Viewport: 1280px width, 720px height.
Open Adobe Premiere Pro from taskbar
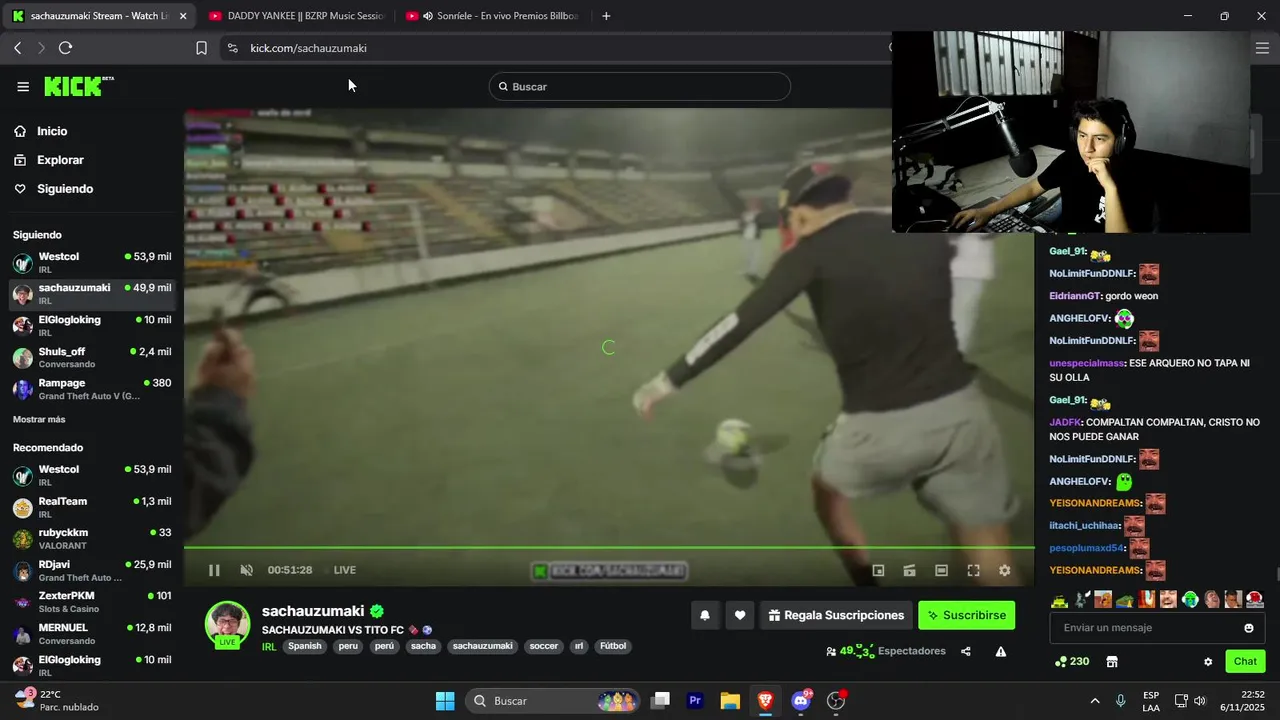click(696, 701)
